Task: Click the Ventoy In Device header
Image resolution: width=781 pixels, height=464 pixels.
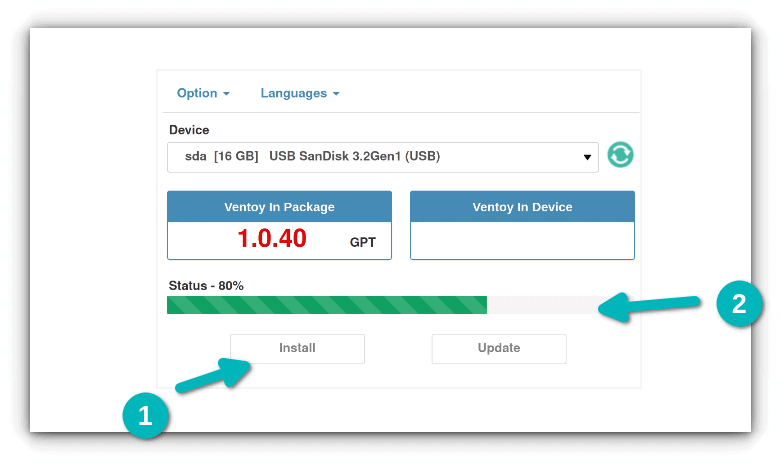Action: [x=522, y=207]
